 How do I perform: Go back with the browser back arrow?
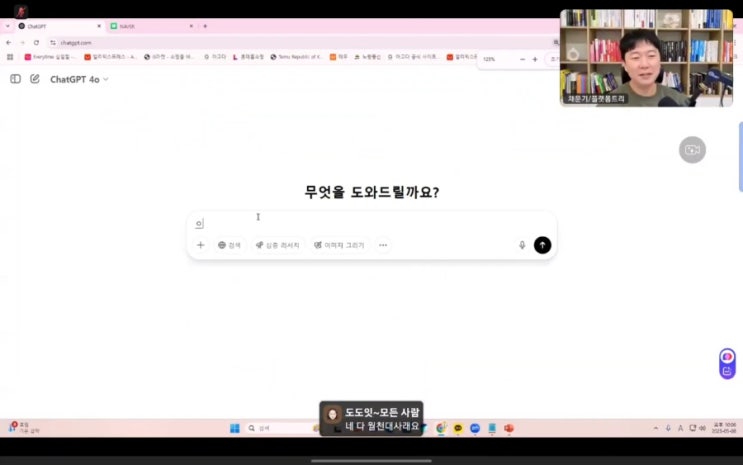point(9,43)
